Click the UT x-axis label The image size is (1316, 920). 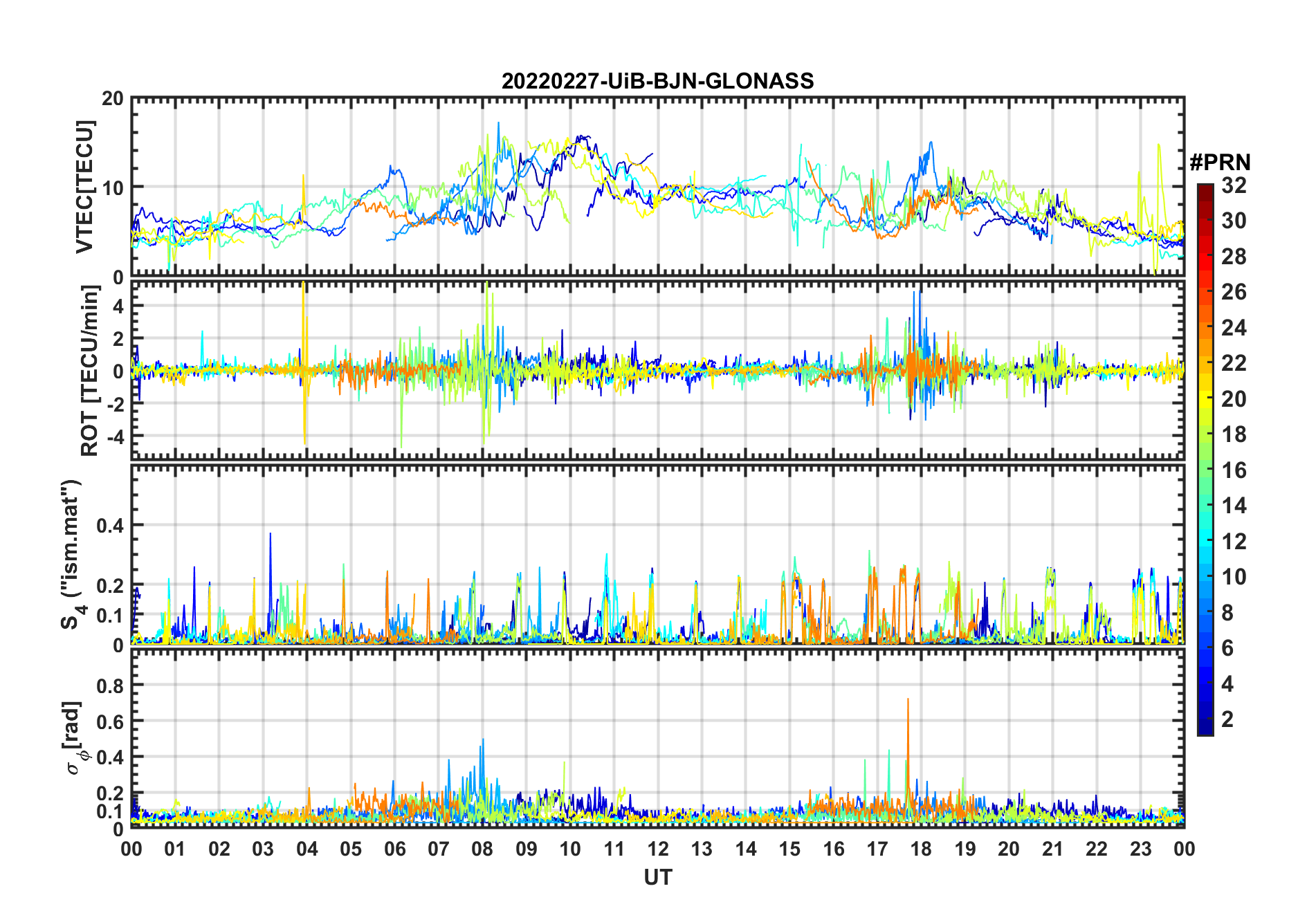coord(657,878)
